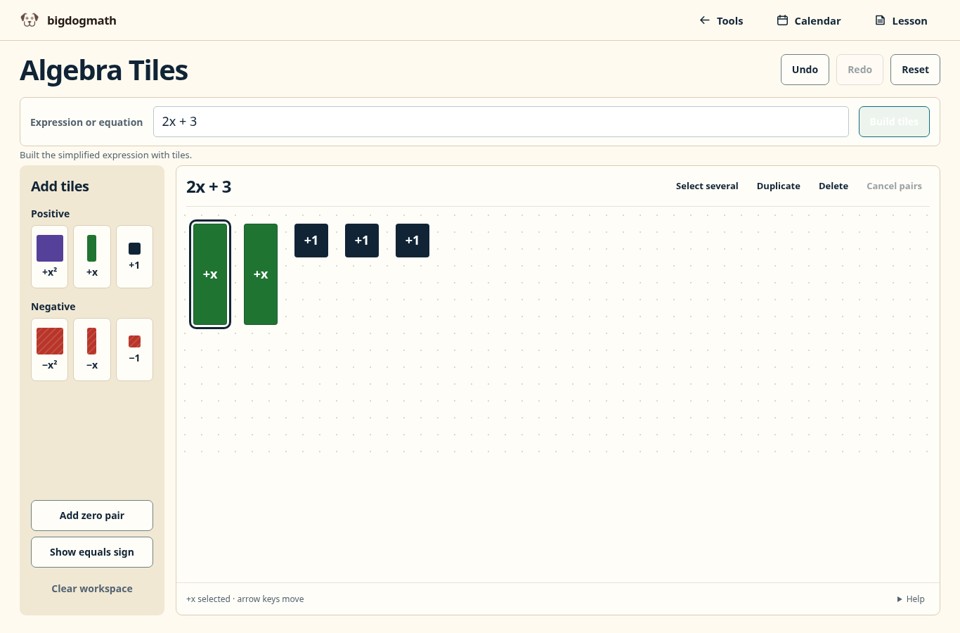Add a positive unit +1 tile
Image resolution: width=960 pixels, height=633 pixels.
[x=135, y=257]
